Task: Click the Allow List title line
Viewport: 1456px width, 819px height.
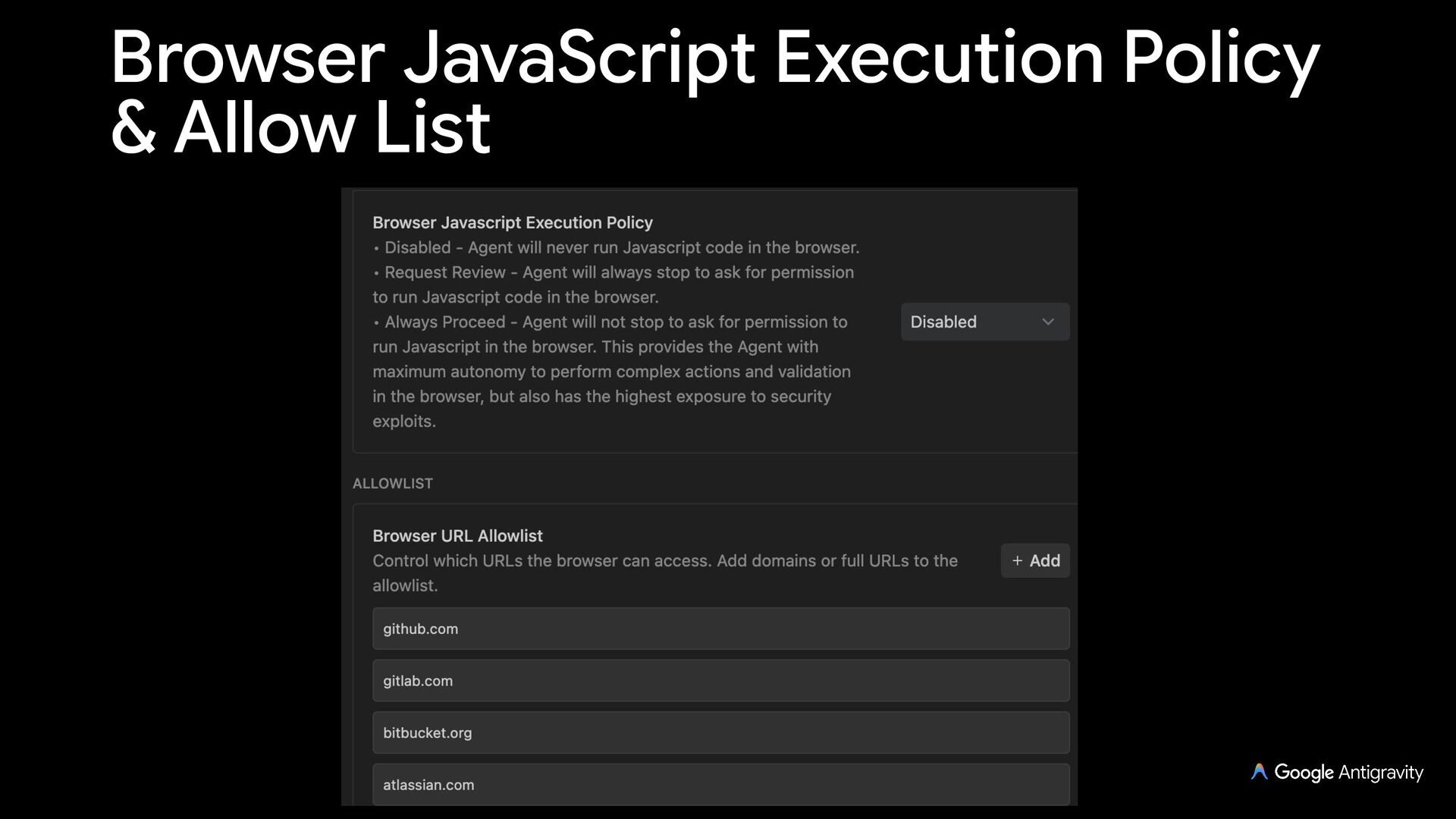Action: 301,127
